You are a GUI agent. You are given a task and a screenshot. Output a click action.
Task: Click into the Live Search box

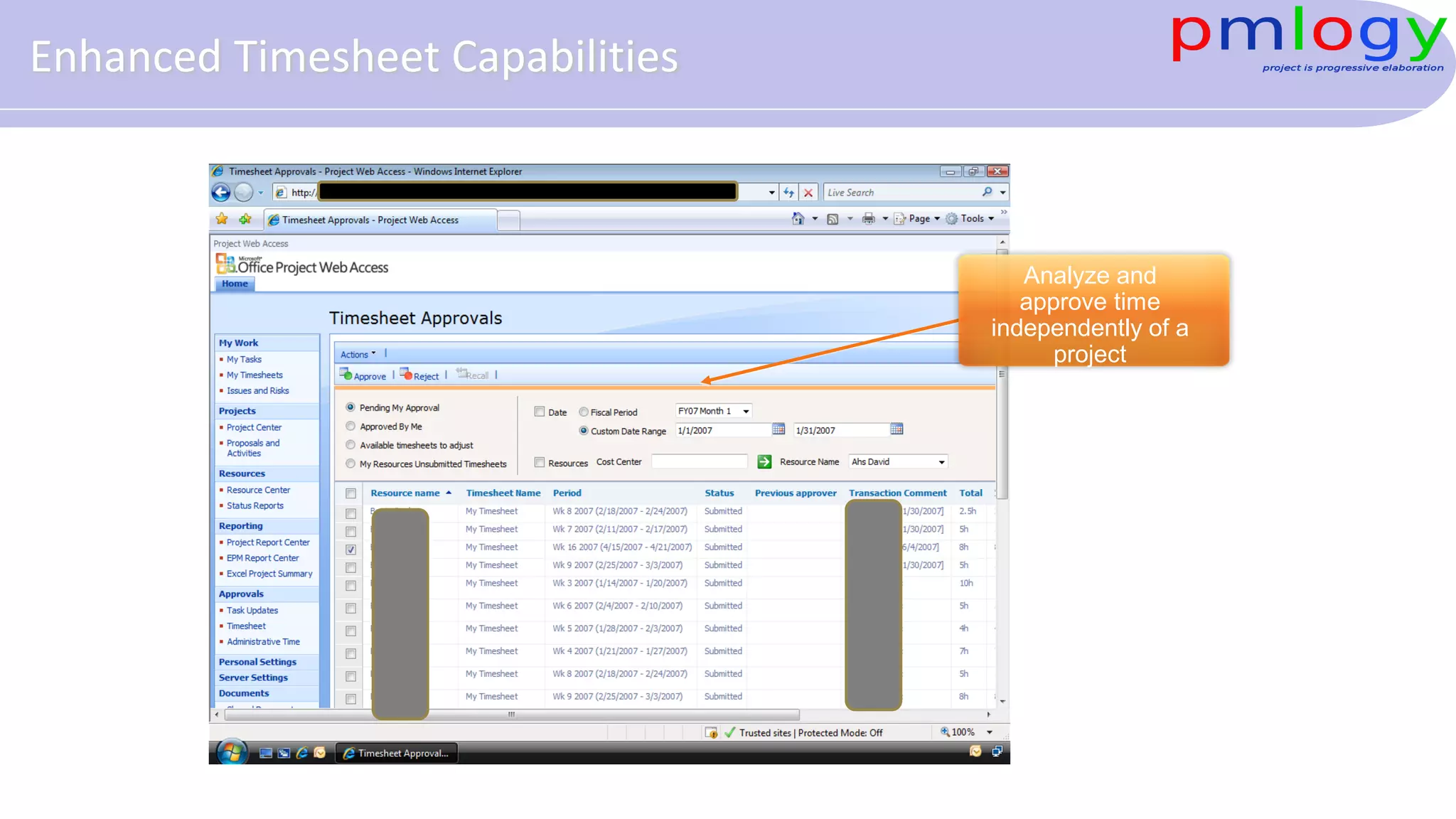tap(902, 193)
